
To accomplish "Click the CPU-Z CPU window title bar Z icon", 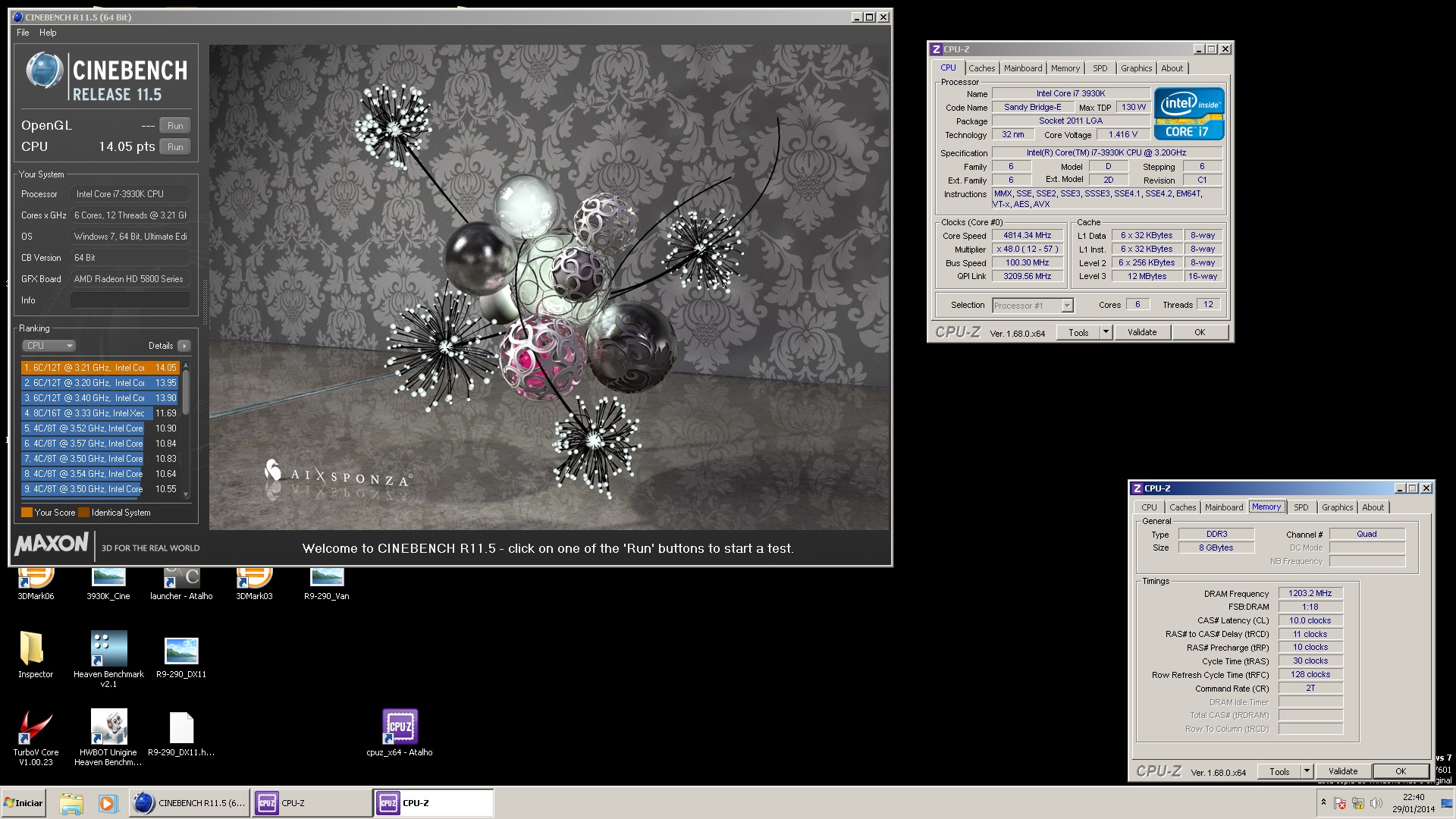I will [x=937, y=49].
